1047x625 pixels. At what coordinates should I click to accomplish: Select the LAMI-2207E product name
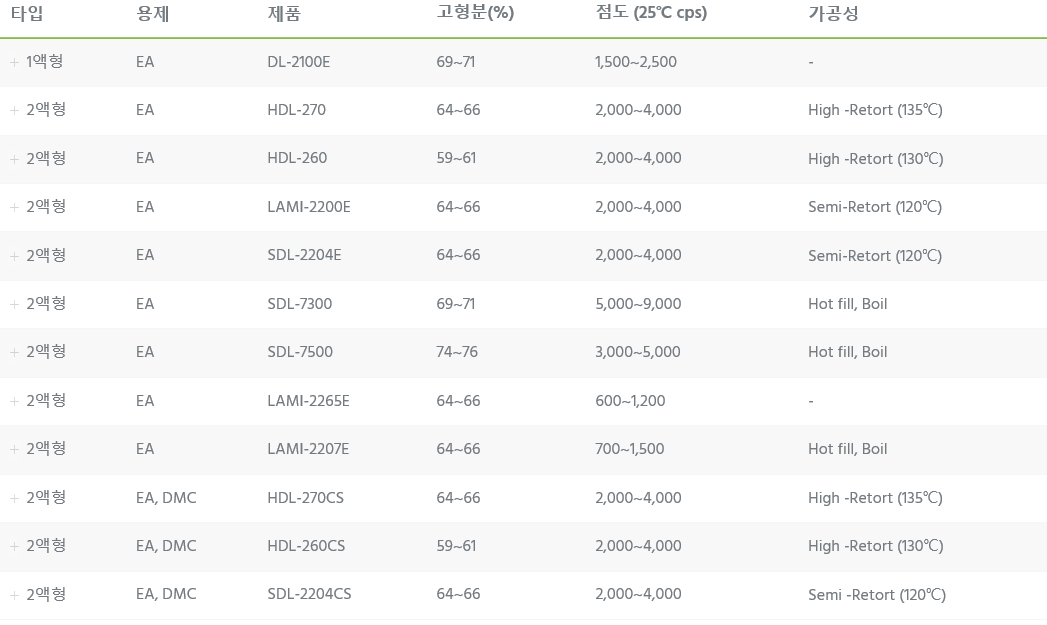point(308,449)
